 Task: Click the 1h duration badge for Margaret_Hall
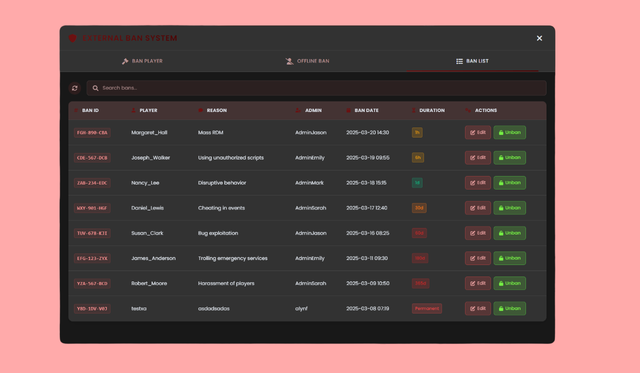(x=417, y=133)
